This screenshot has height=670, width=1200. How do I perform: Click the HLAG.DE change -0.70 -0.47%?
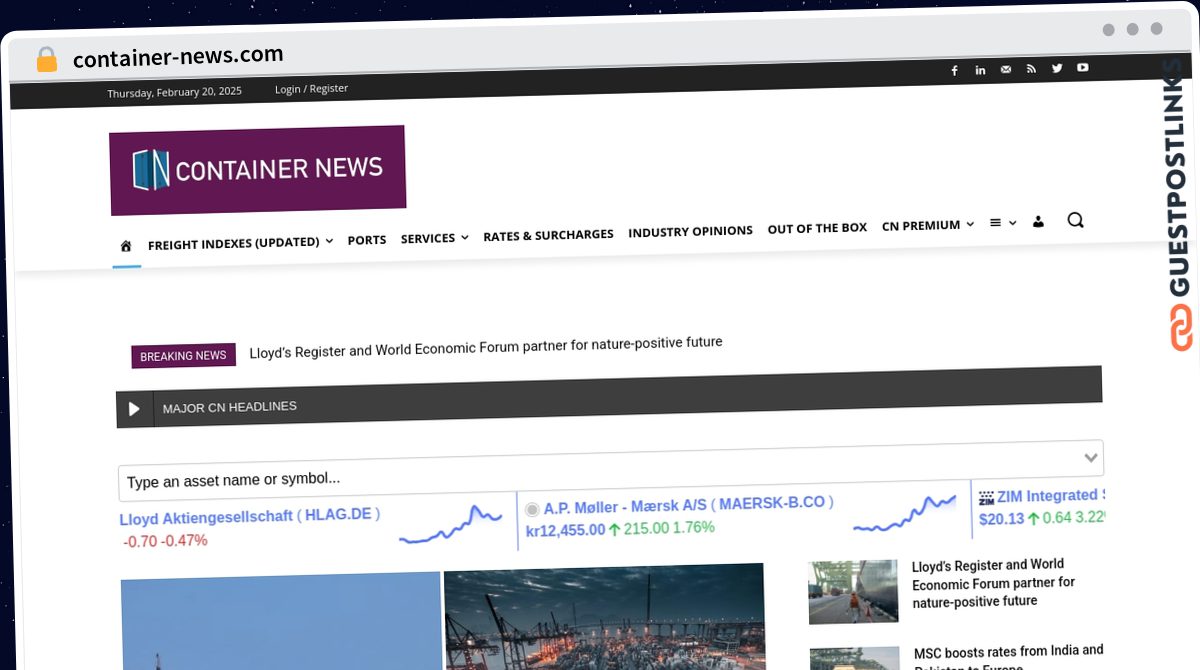coord(165,541)
